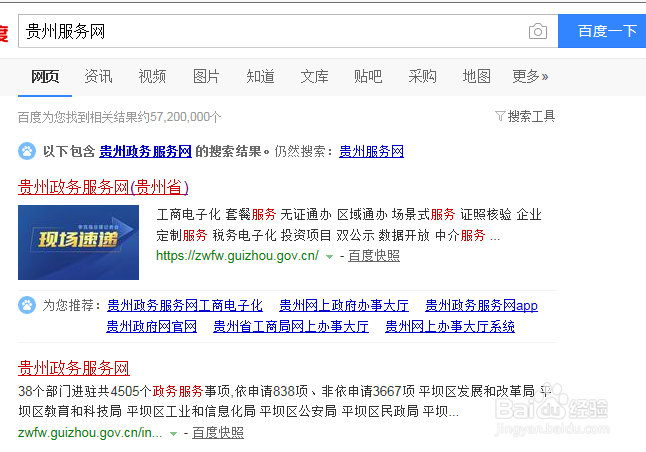Open the https://zwfw.guizhou.gov.cn/ URL
This screenshot has height=452, width=646.
(x=237, y=256)
